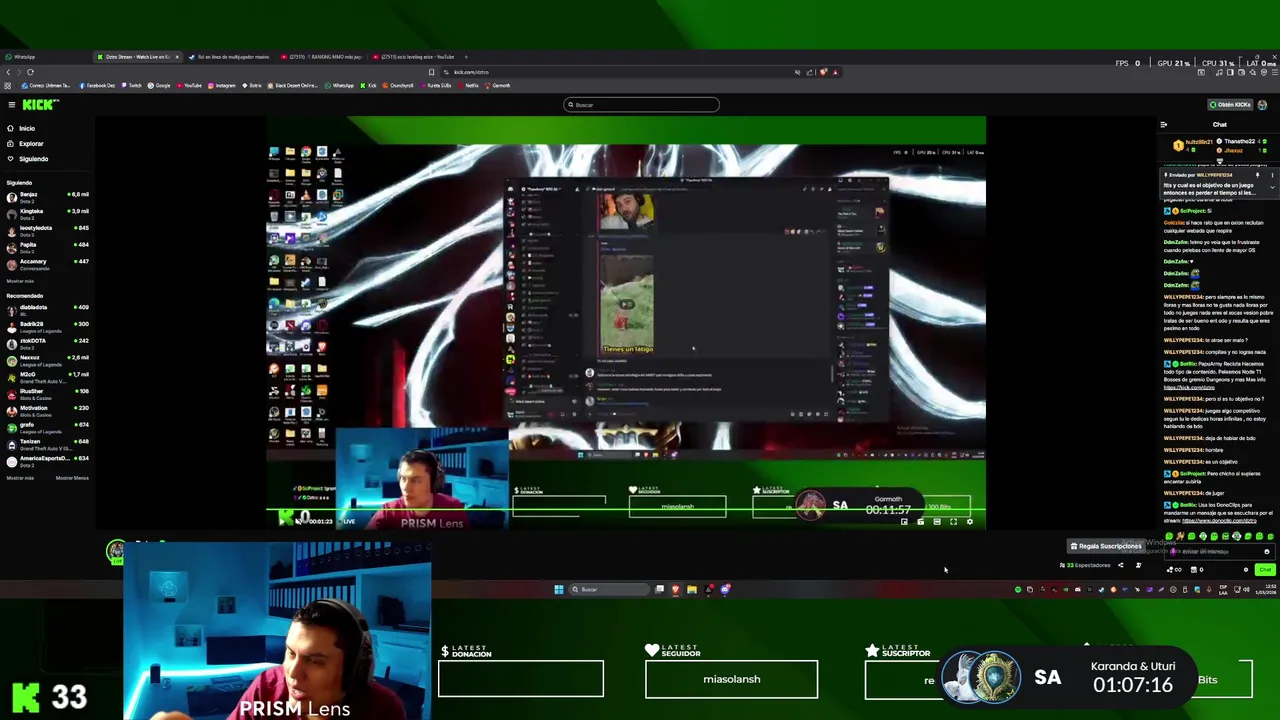Open Benjaz channel in followed list

(47, 196)
